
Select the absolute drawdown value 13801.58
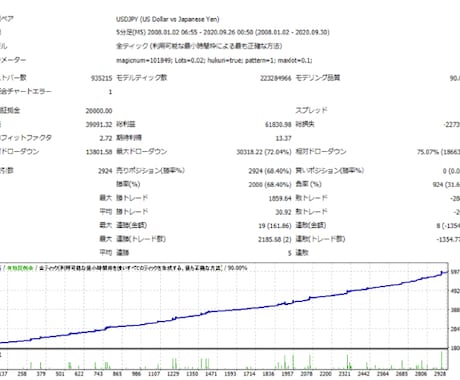pyautogui.click(x=99, y=152)
